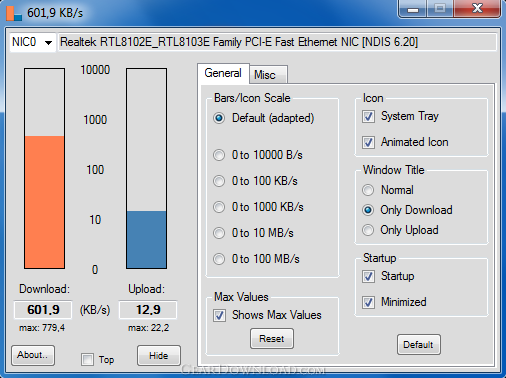Select 0 to 10 MB/s scale
Viewport: 506px width, 378px height.
[253, 233]
